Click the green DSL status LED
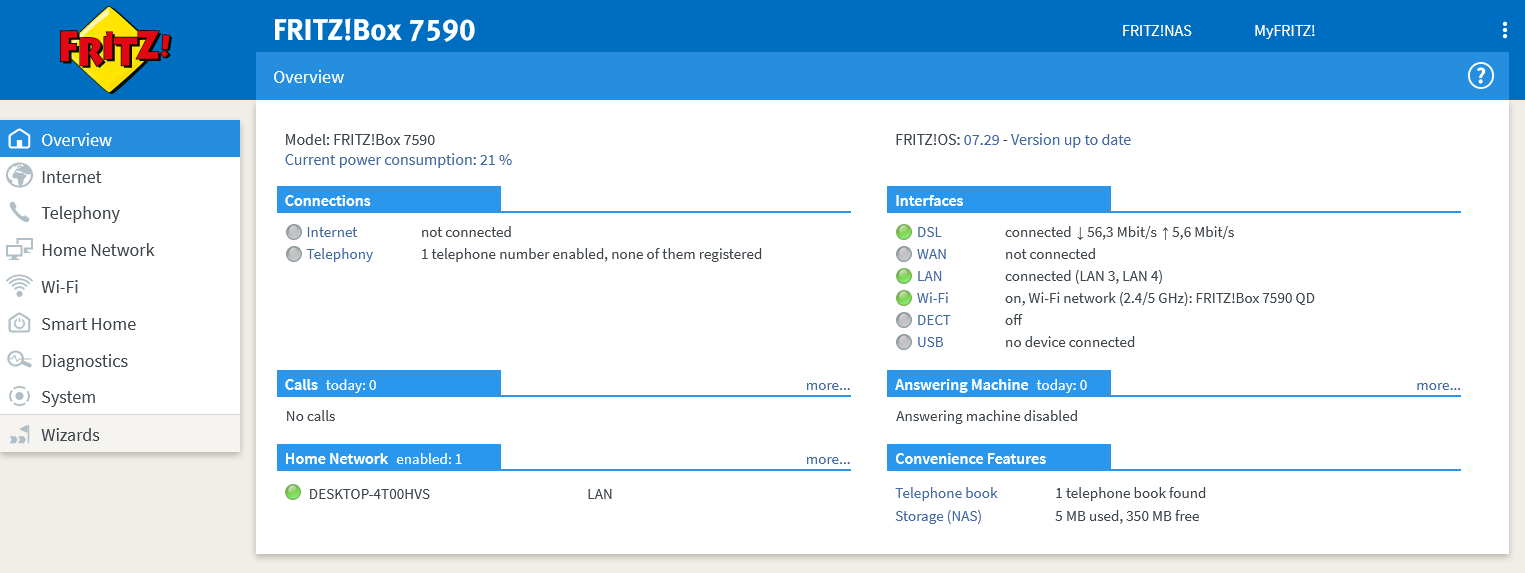This screenshot has width=1525, height=573. pyautogui.click(x=904, y=232)
